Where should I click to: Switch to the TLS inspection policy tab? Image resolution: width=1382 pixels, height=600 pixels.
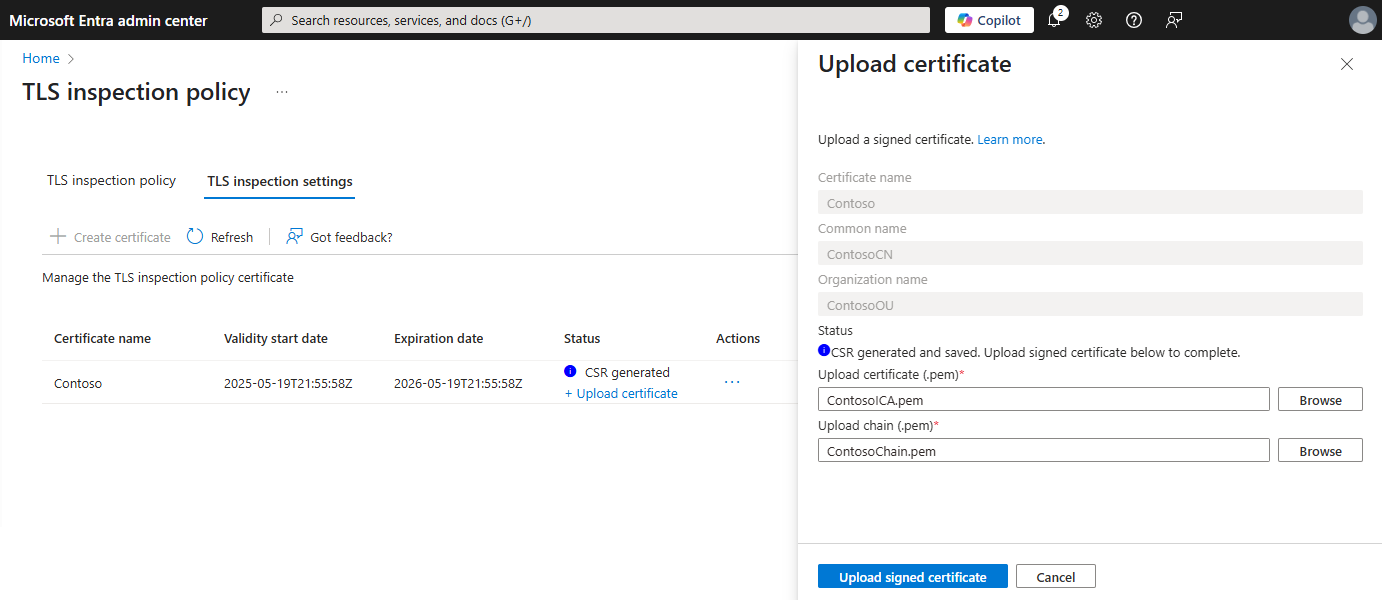(x=111, y=181)
